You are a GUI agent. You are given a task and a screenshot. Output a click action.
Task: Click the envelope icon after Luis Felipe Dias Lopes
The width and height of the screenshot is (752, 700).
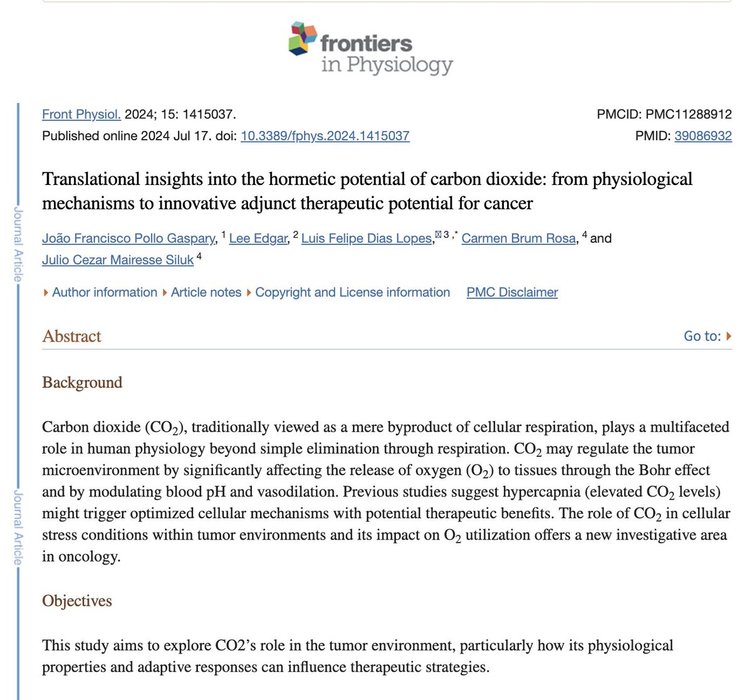438,234
